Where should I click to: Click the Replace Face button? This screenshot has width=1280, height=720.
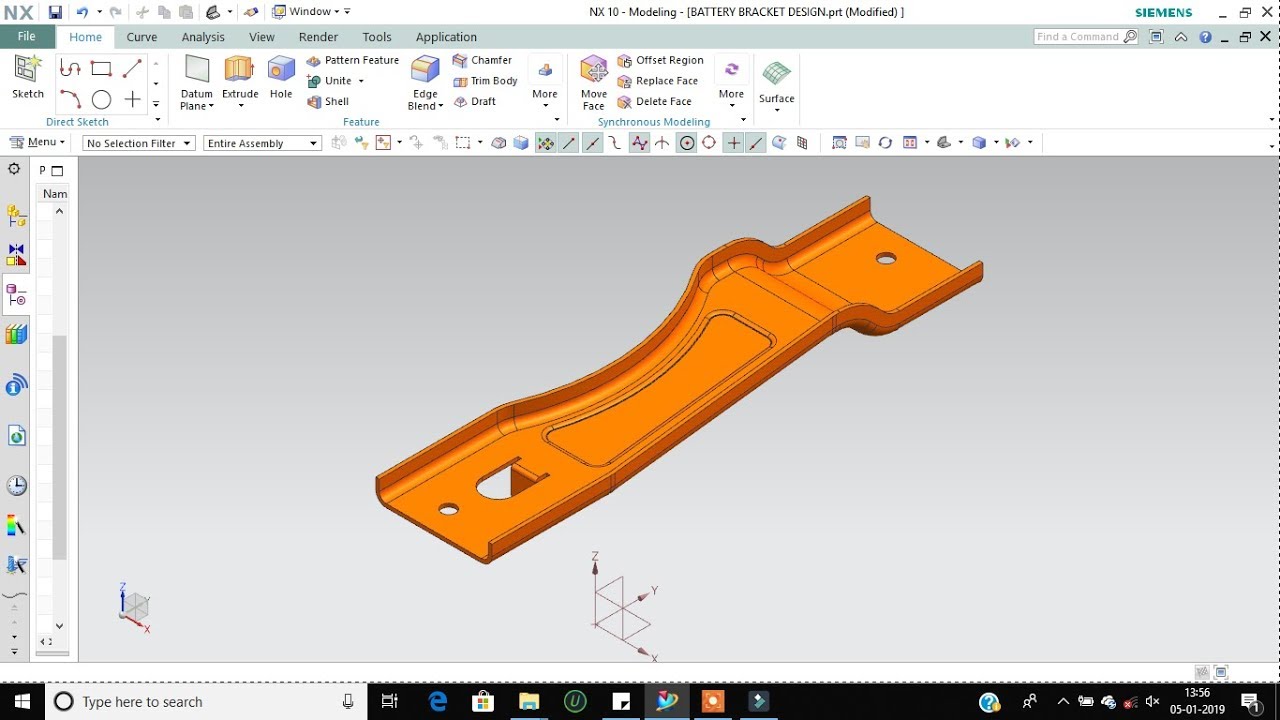point(658,81)
